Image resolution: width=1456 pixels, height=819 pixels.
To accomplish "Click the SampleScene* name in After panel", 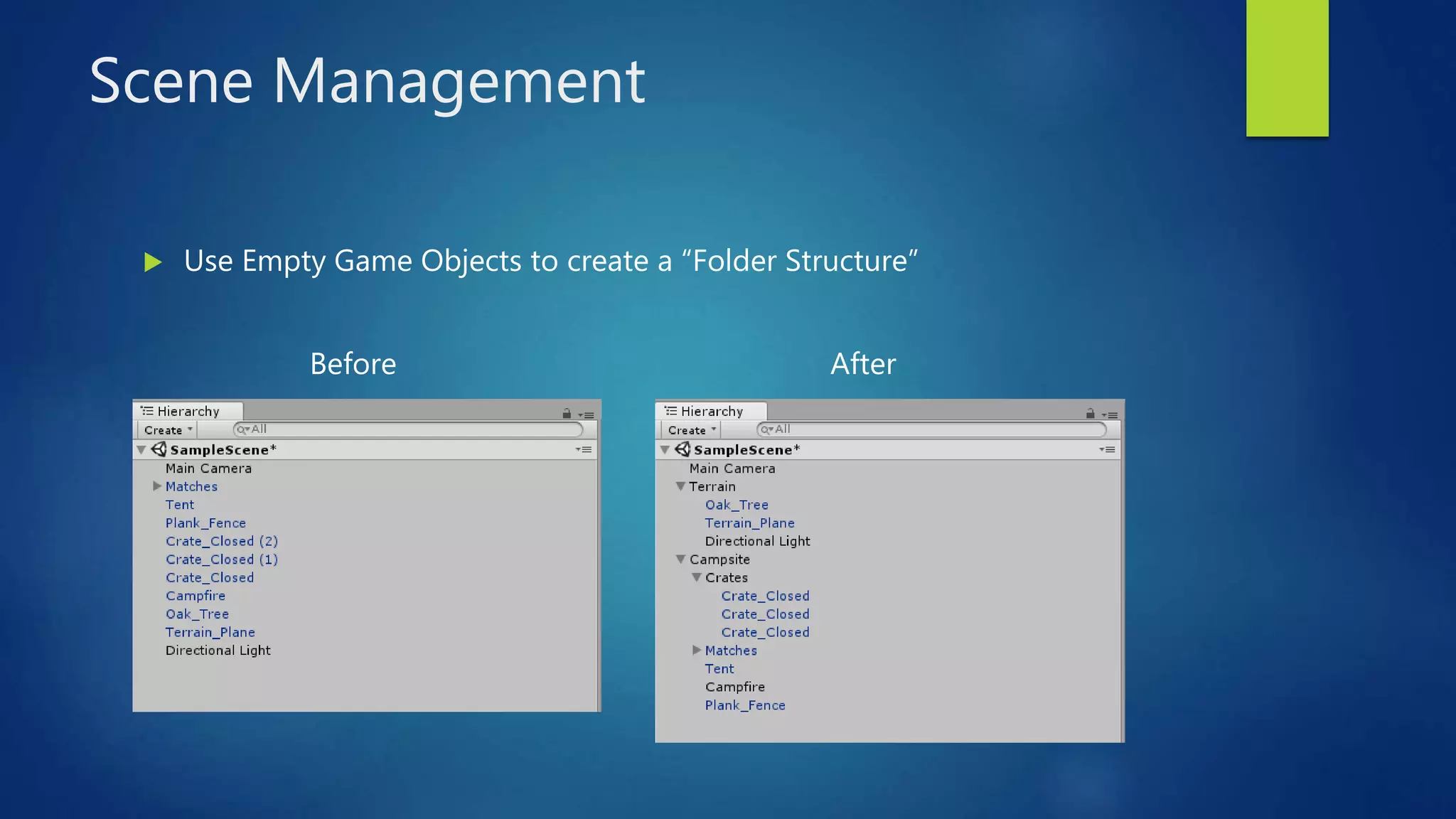I will (x=746, y=450).
